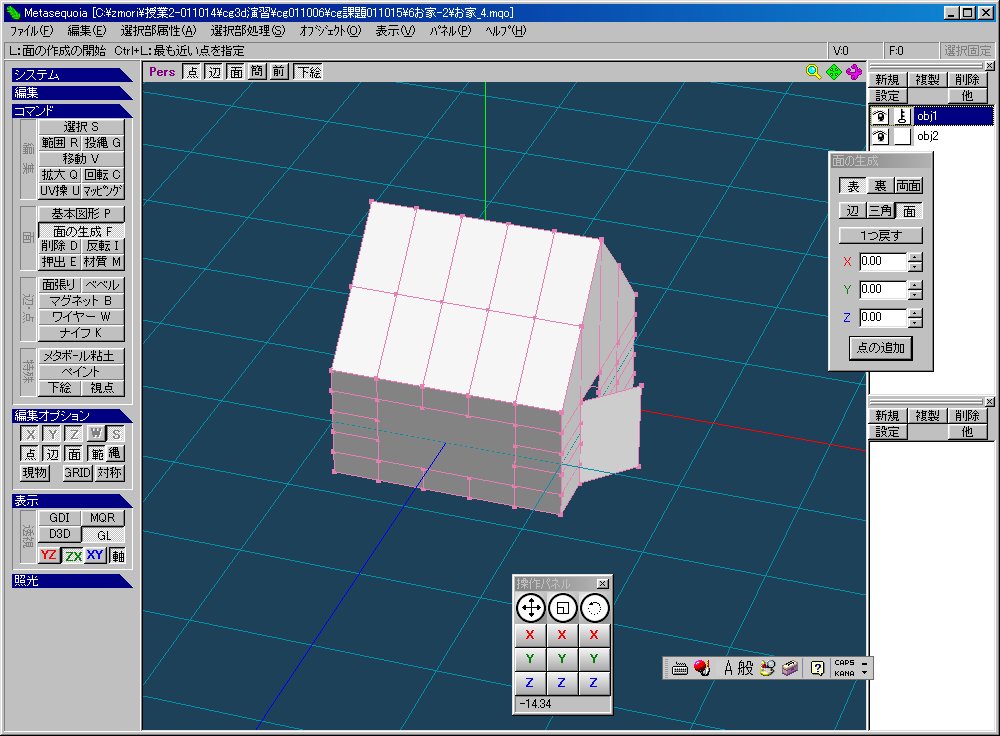
Task: Click the 点の追加 button
Action: coord(881,348)
